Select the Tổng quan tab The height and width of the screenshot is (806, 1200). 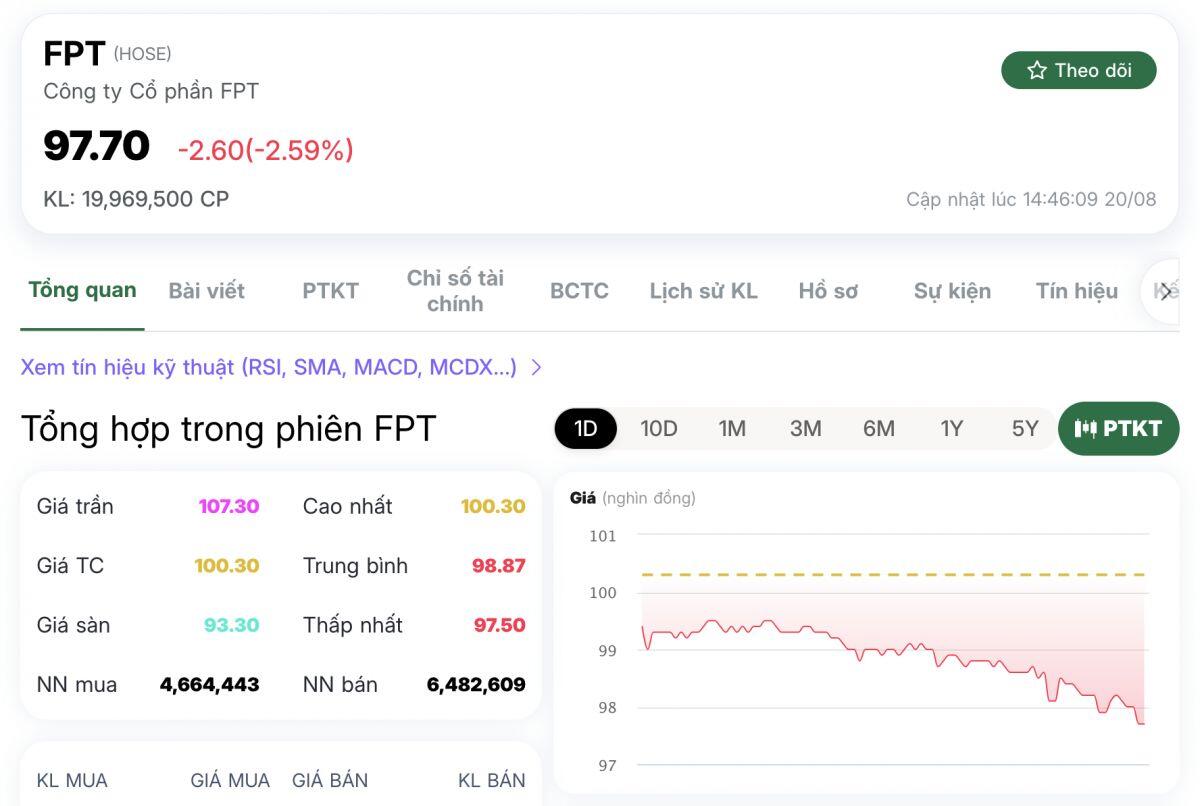coord(81,289)
